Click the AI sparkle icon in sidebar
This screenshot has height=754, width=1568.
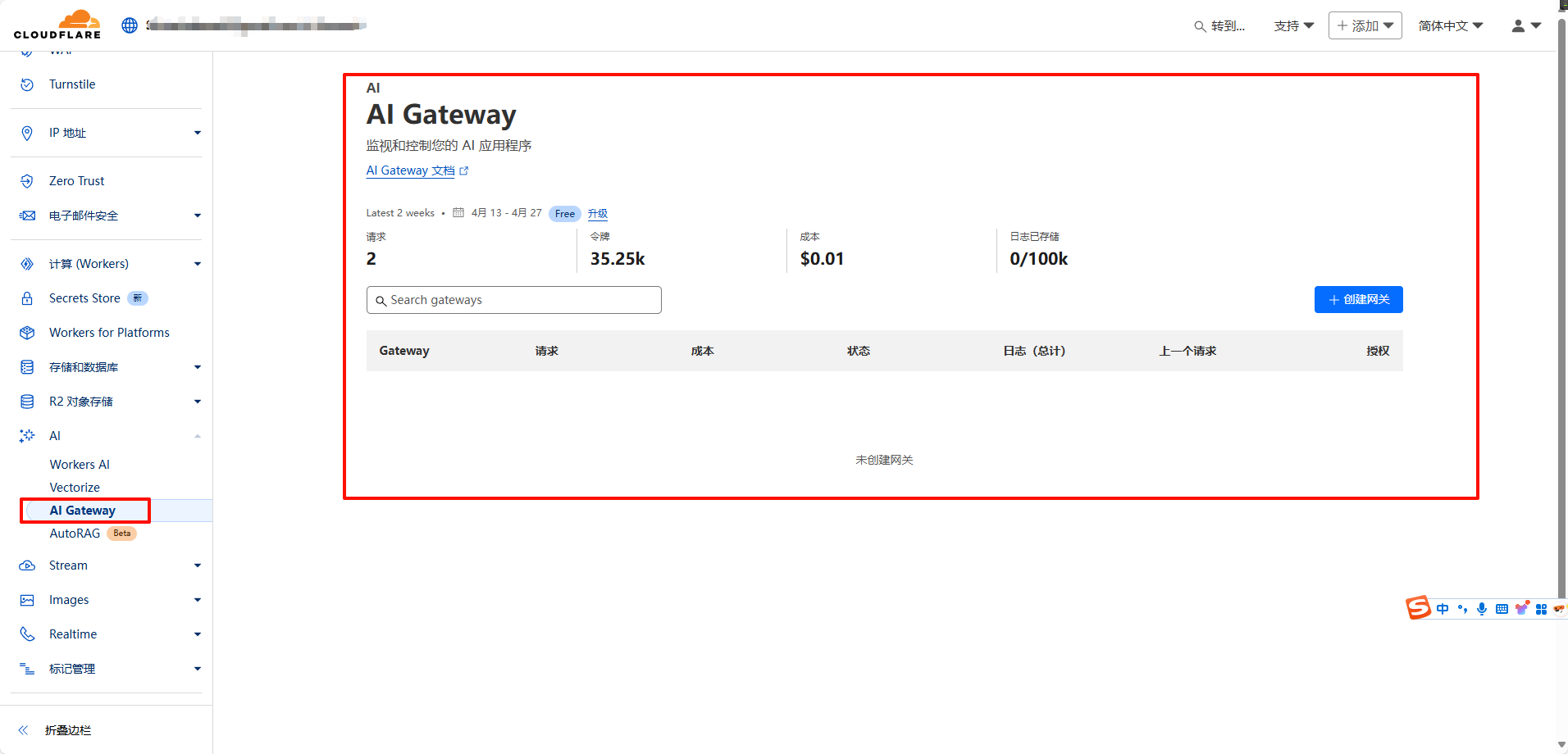pos(27,436)
